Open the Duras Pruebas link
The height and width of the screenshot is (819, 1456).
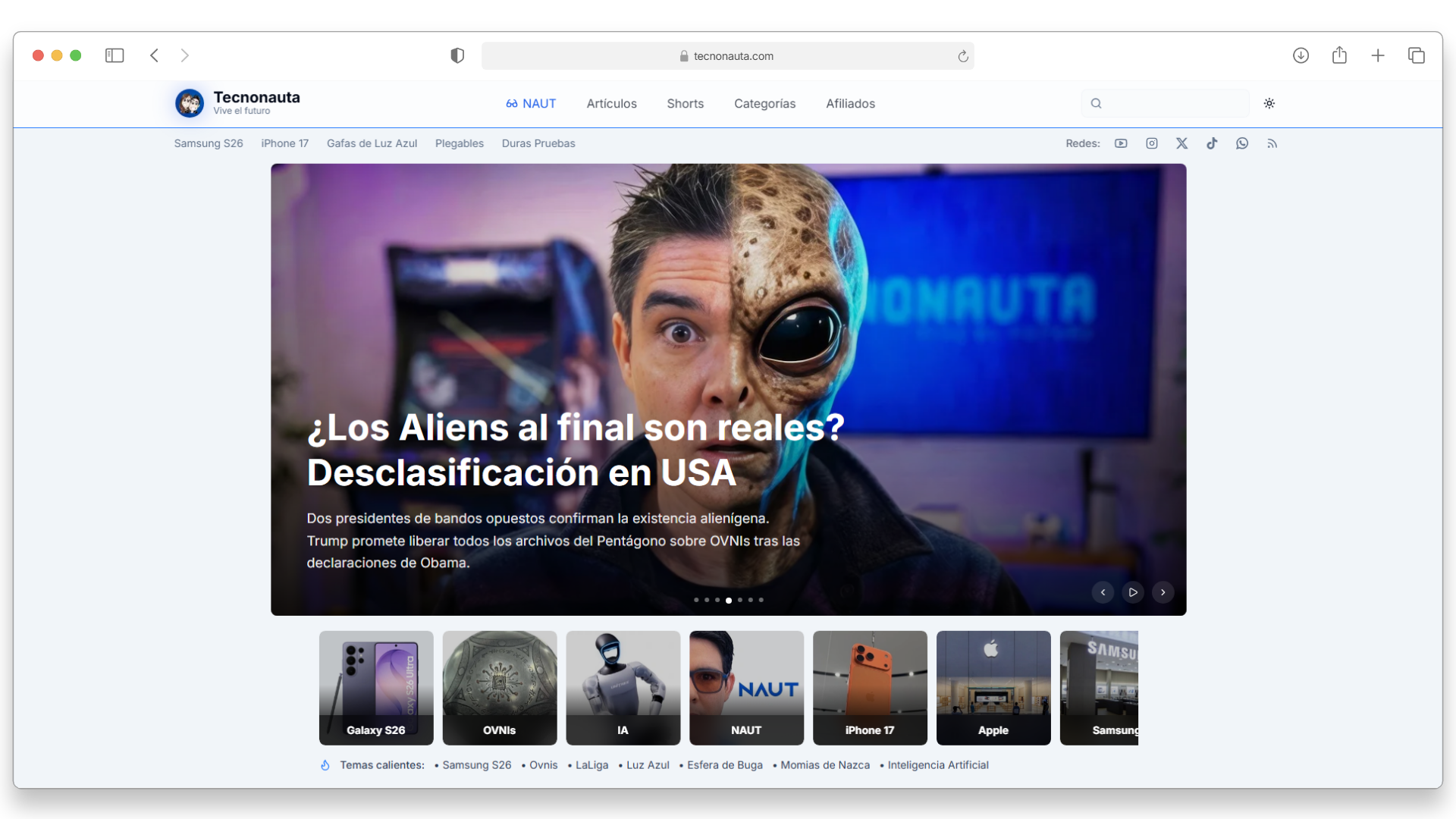[538, 143]
